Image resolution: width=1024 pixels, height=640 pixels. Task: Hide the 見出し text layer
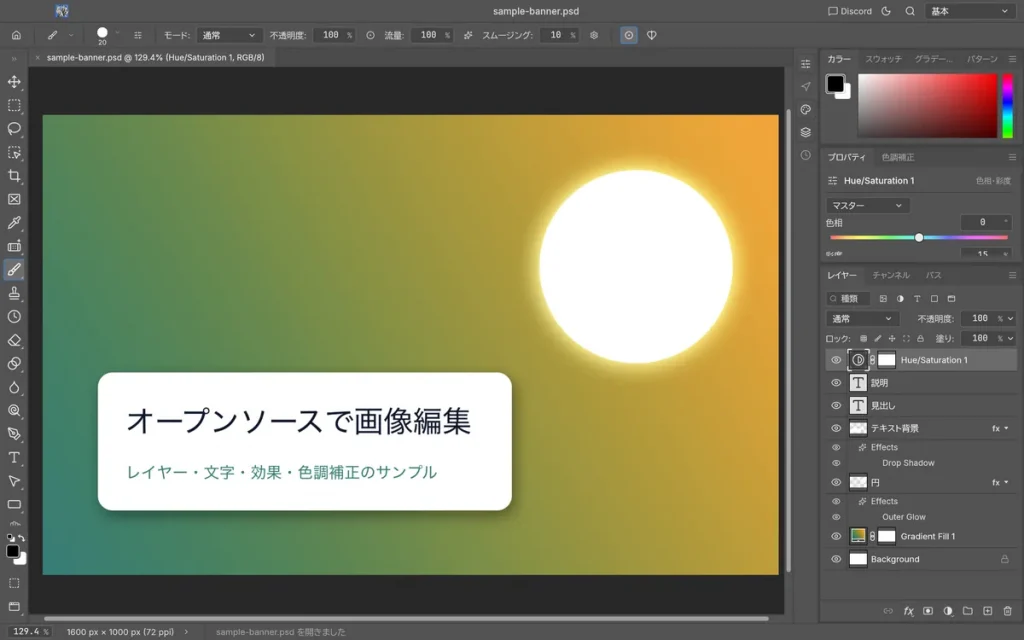pyautogui.click(x=836, y=406)
